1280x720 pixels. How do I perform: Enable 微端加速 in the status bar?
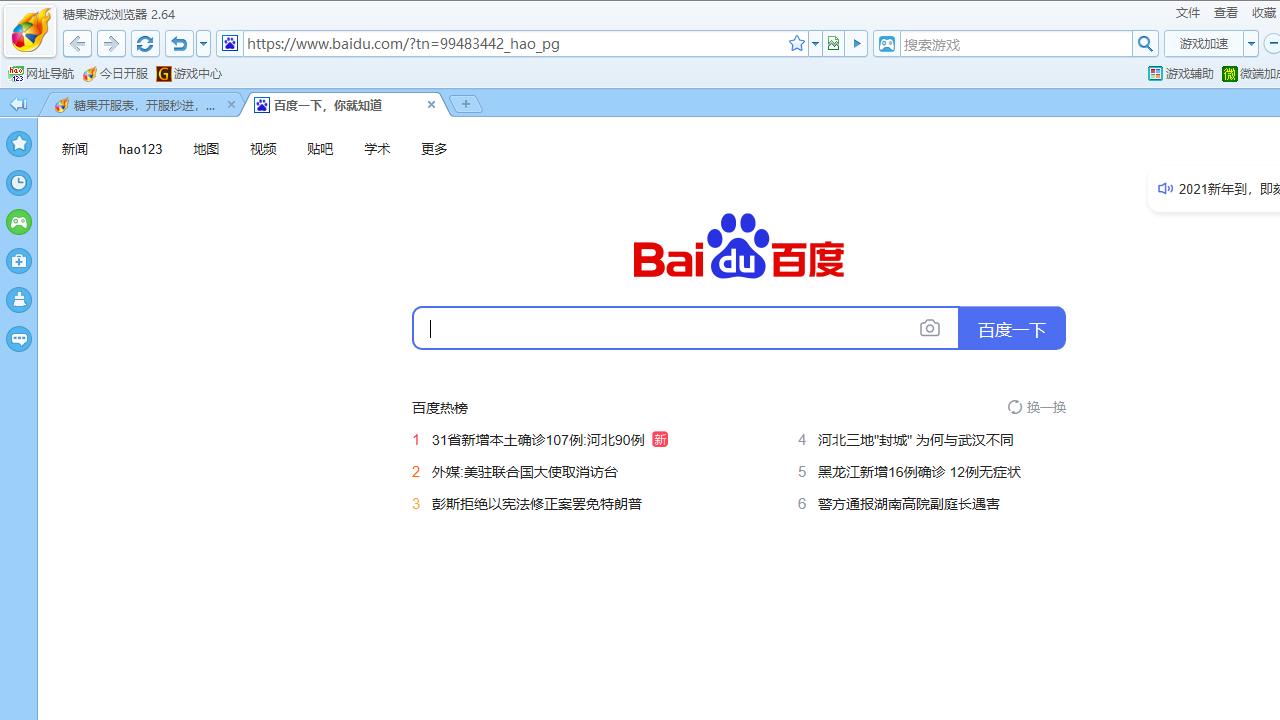[1228, 73]
